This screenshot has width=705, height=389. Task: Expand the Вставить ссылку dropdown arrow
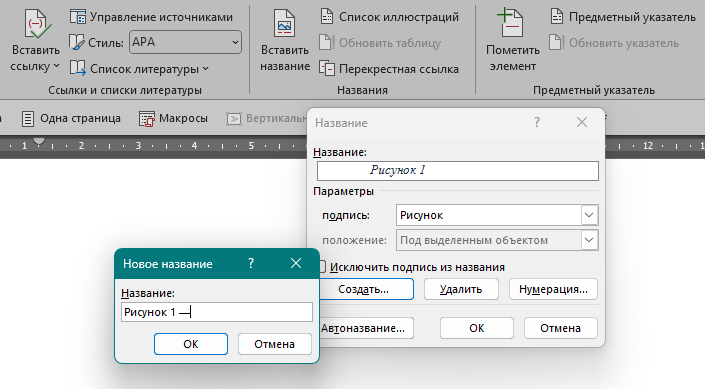(56, 67)
